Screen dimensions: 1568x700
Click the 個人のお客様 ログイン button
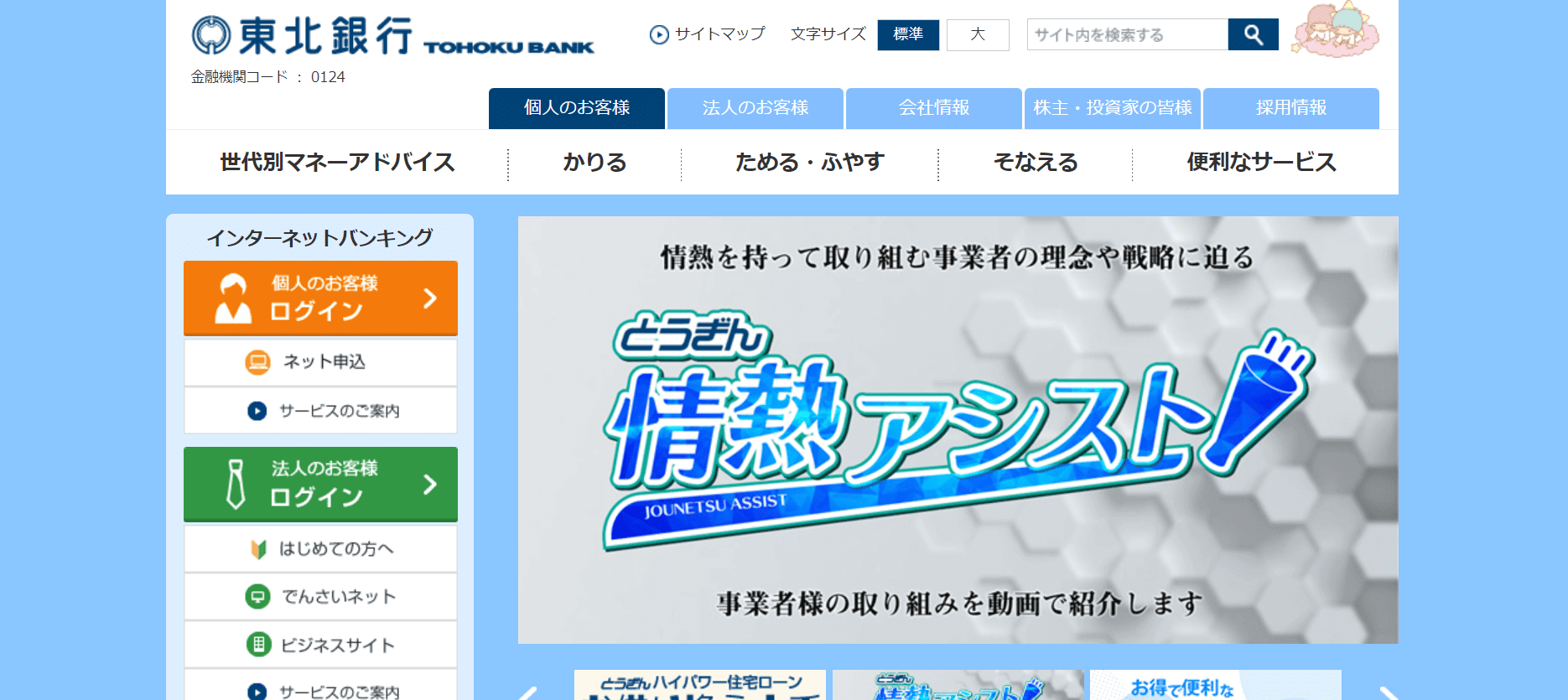click(x=320, y=298)
